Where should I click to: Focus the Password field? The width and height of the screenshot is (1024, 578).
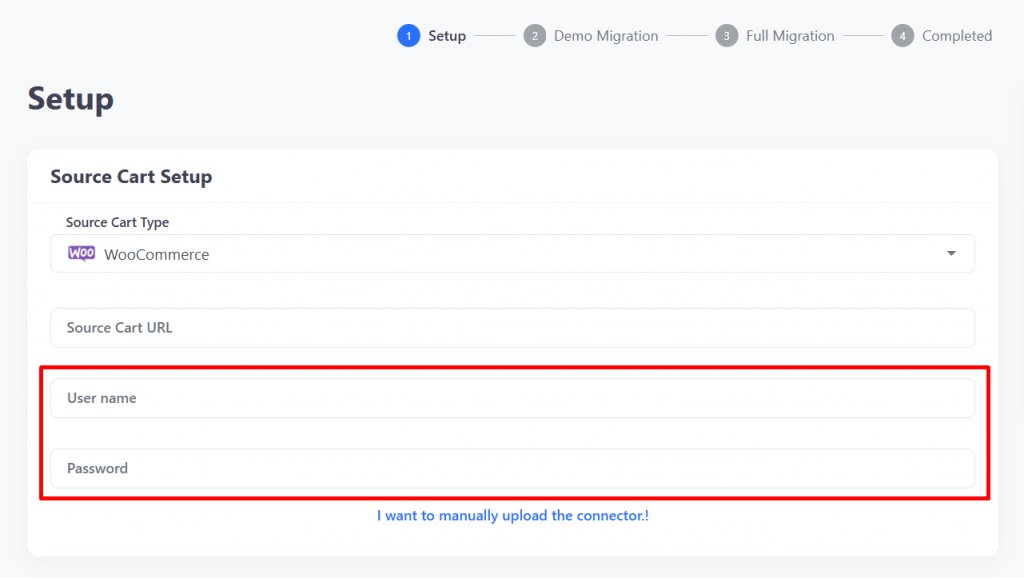point(513,468)
